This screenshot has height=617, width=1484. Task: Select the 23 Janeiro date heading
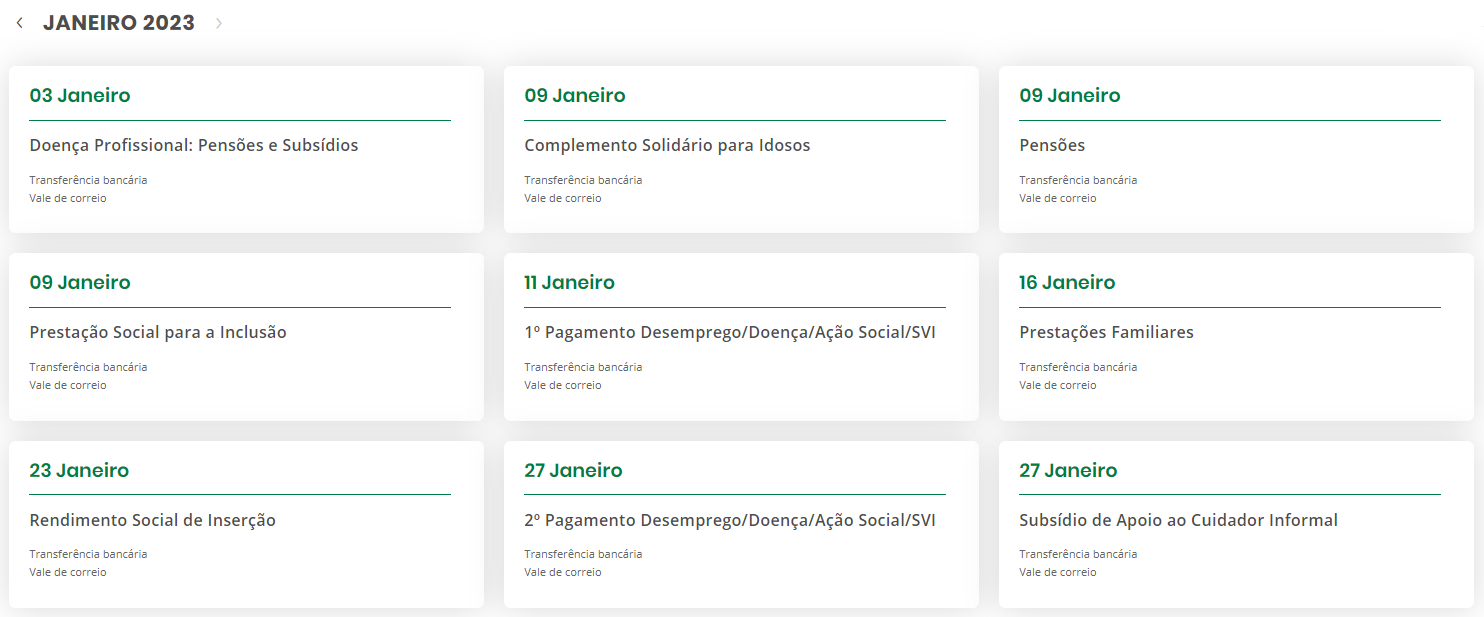pos(79,471)
